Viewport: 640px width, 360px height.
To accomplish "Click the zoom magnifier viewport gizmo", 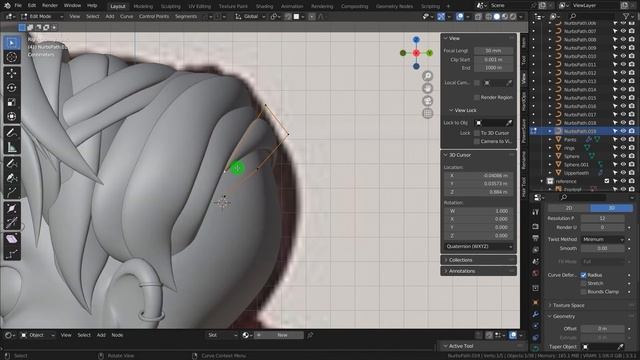I will coord(427,76).
